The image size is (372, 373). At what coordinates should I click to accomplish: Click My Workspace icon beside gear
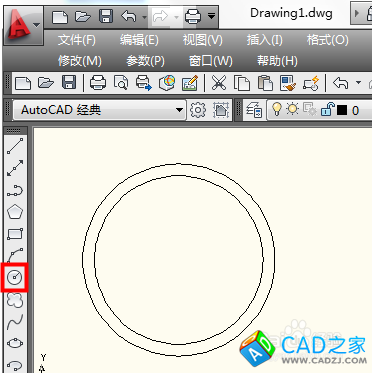221,110
